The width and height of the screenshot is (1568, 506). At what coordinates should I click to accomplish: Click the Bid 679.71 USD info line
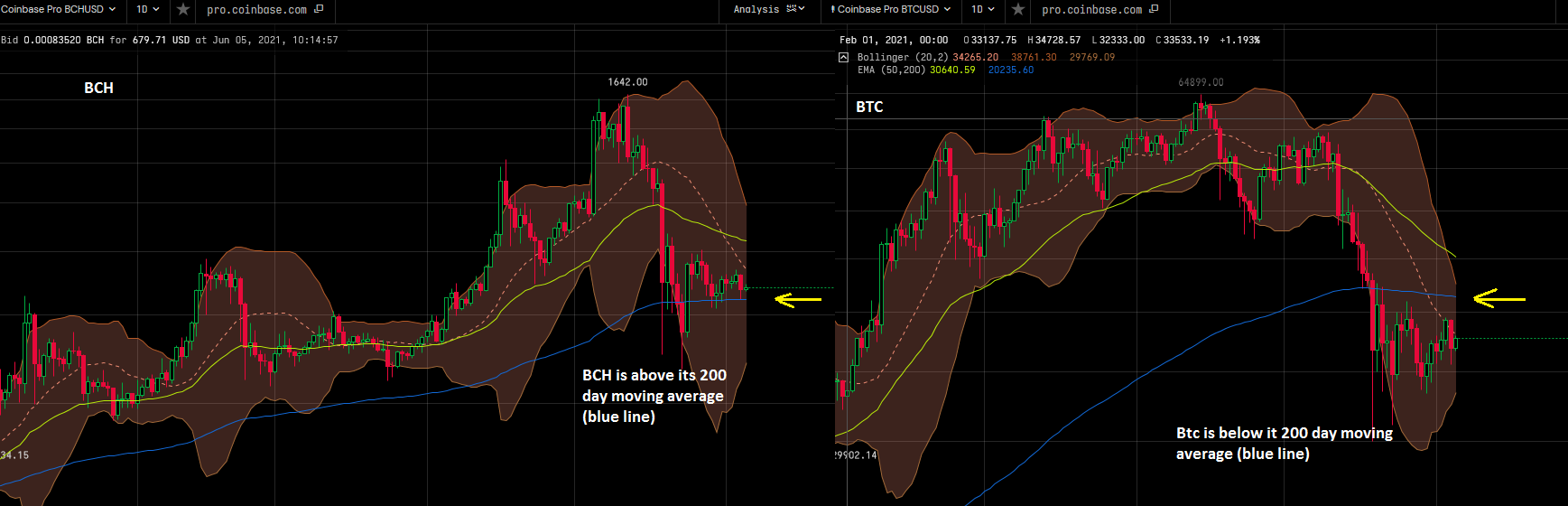[x=170, y=40]
